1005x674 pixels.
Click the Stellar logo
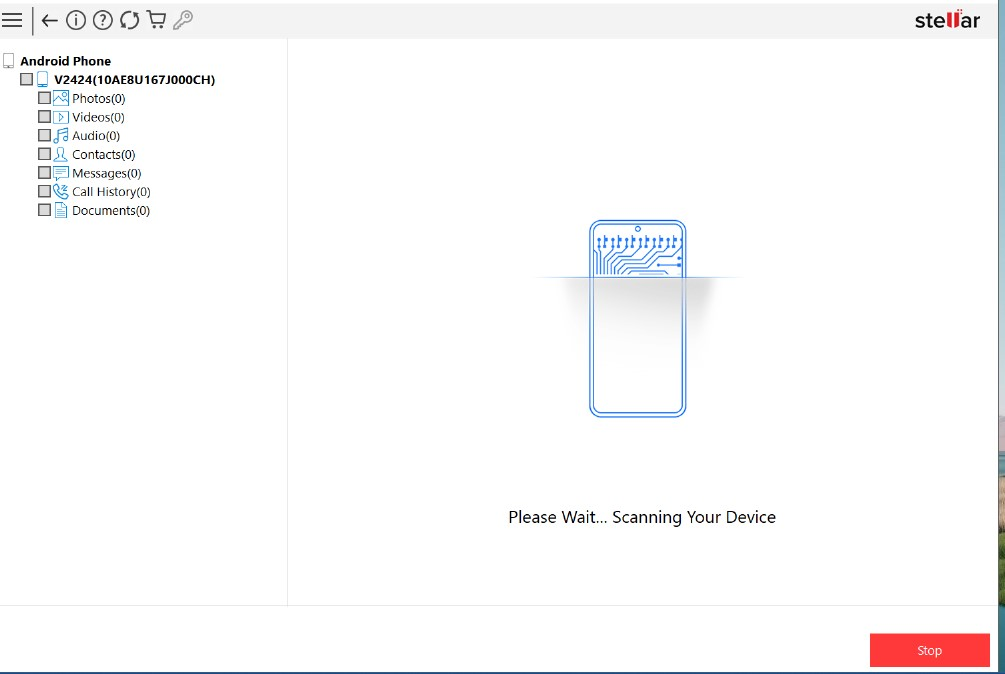[x=947, y=20]
